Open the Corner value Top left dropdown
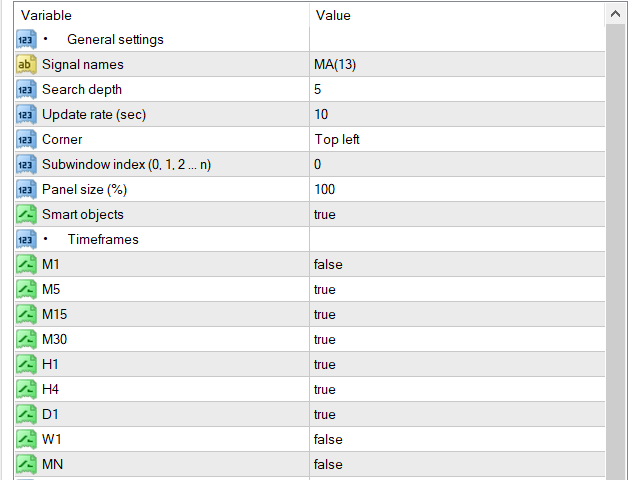640x480 pixels. 457,140
